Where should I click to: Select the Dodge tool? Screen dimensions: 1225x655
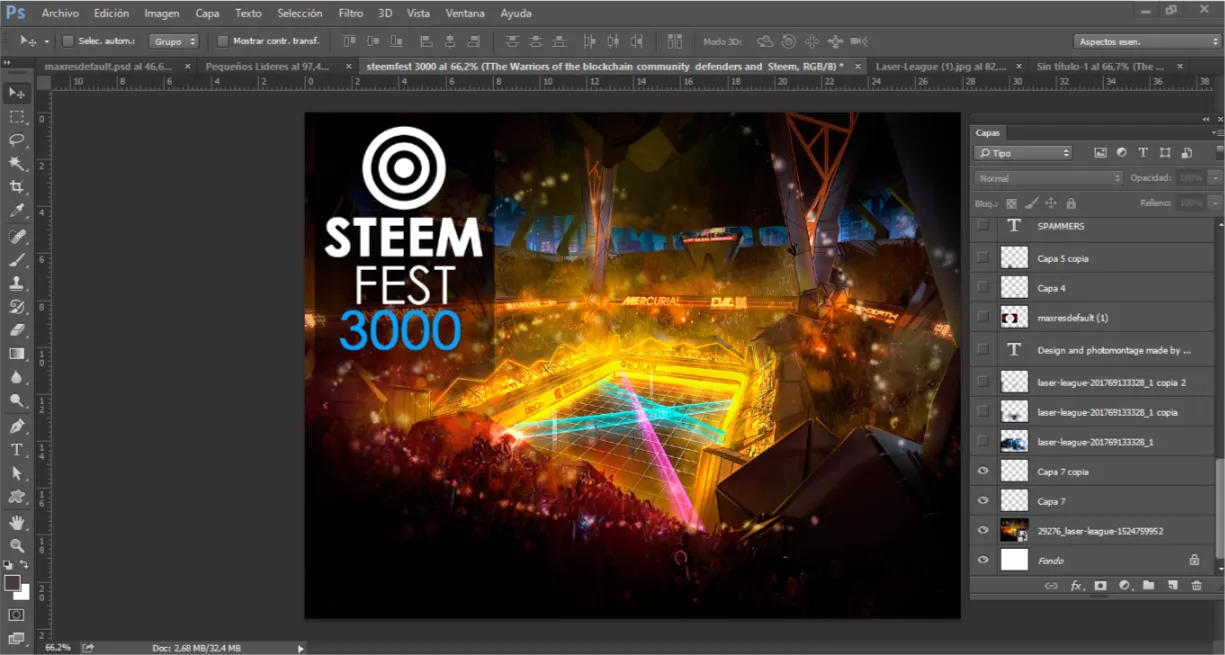pos(17,401)
